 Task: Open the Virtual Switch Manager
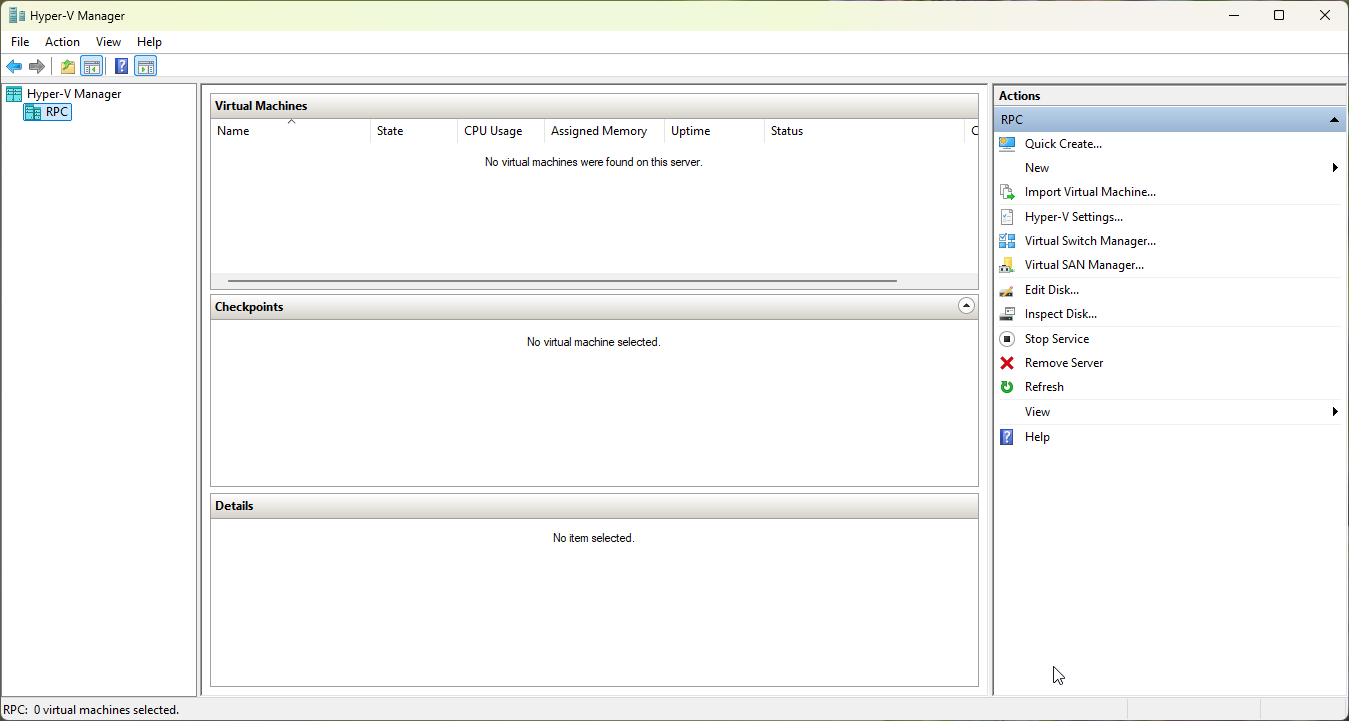tap(1089, 240)
